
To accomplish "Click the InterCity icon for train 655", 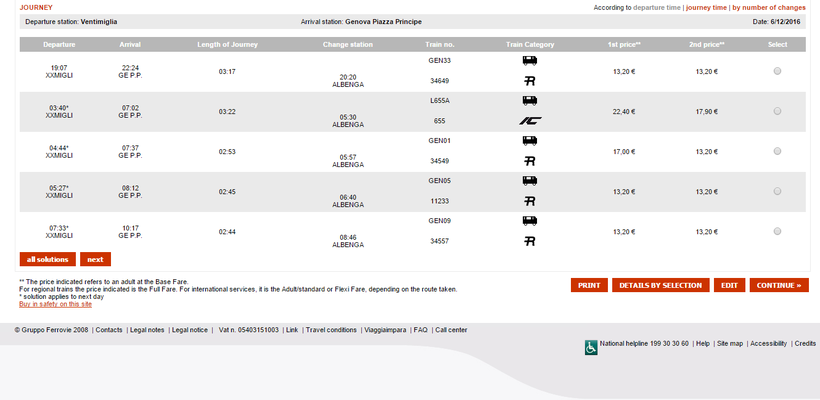I will [x=530, y=121].
